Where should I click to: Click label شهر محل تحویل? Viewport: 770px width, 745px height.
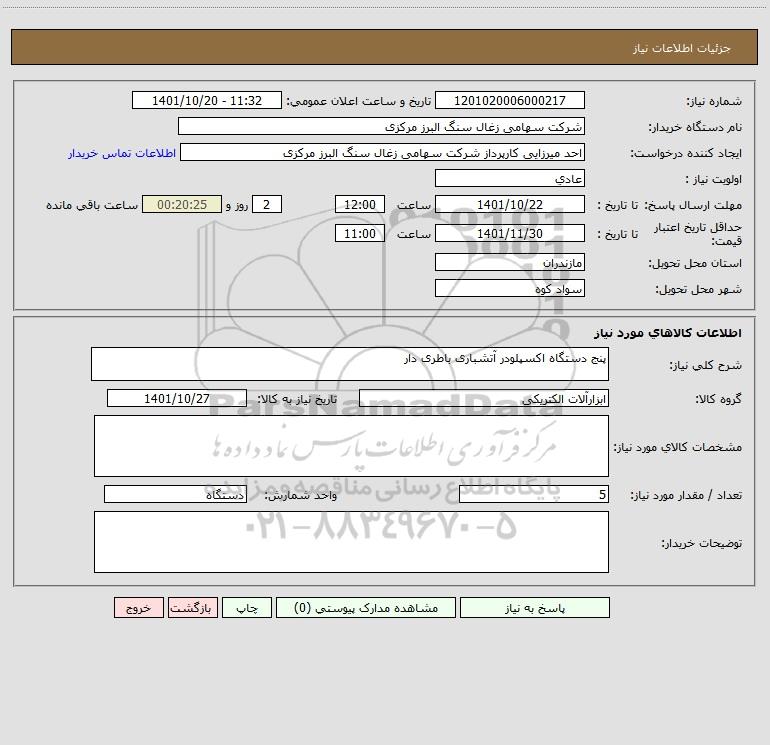coord(699,290)
